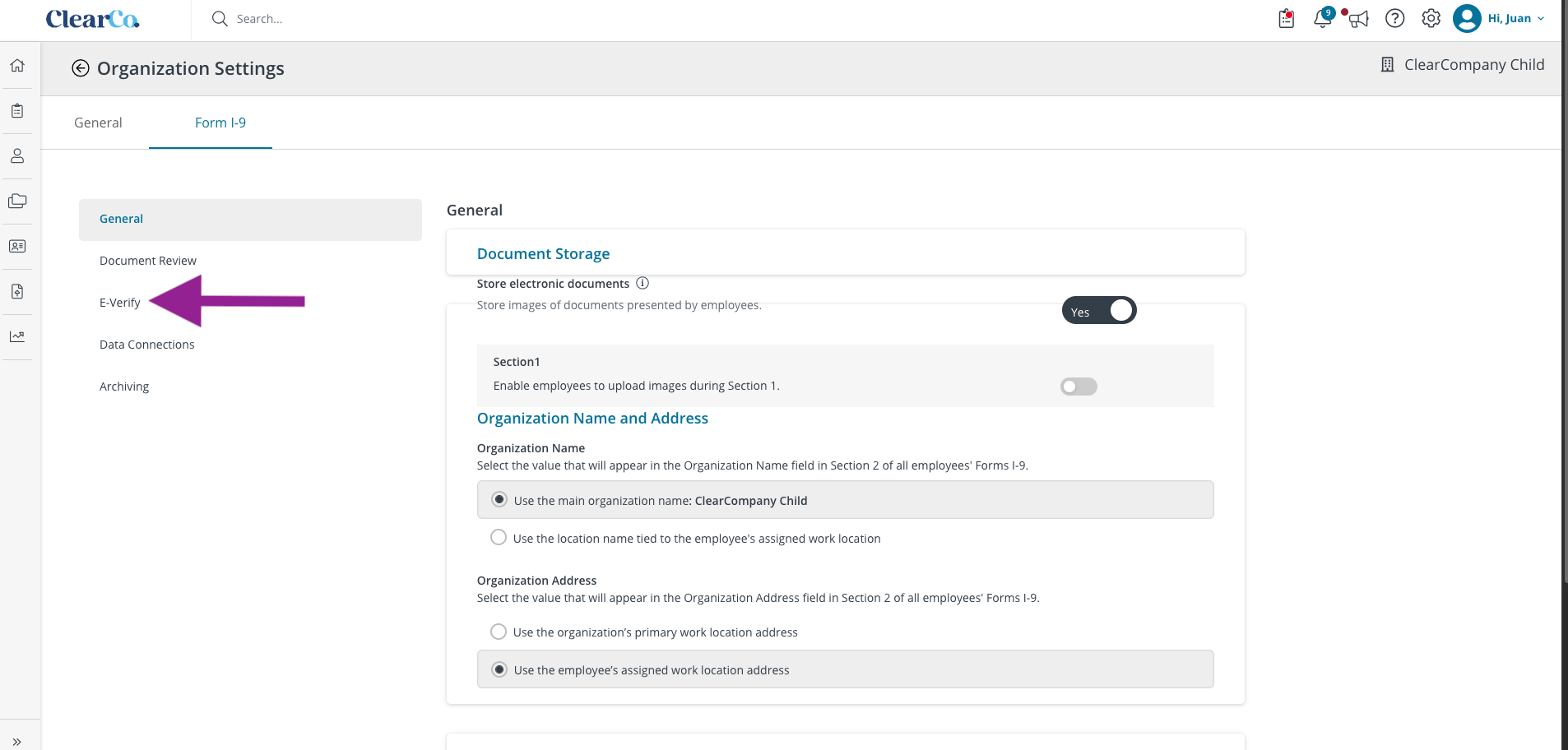This screenshot has width=1568, height=750.
Task: Click the clipboard tasks icon in the sidebar
Action: (17, 111)
